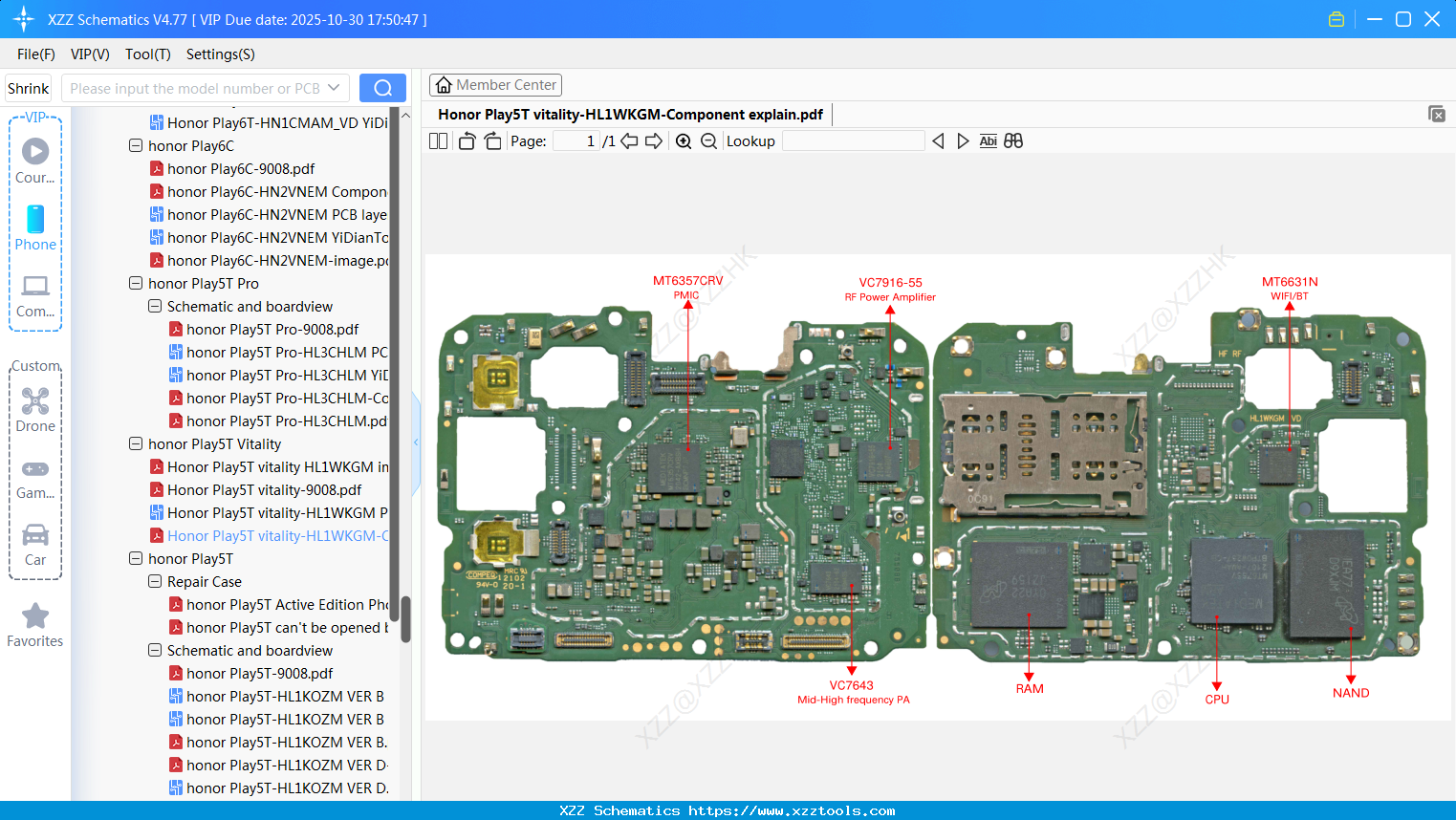This screenshot has width=1456, height=820.
Task: Open the Member Center home button
Action: click(x=495, y=85)
